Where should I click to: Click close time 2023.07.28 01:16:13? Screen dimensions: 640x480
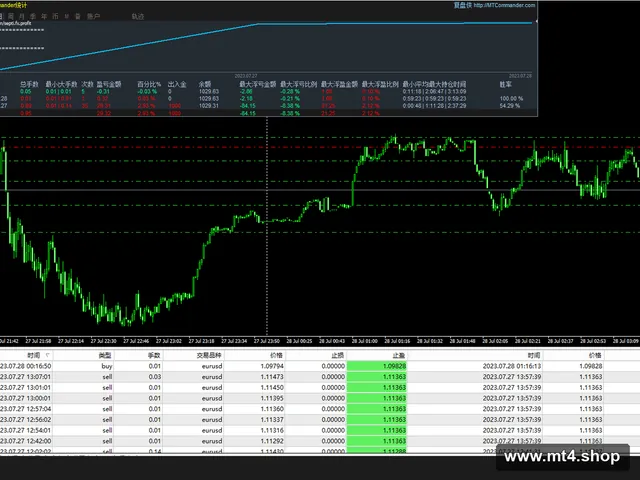click(512, 366)
